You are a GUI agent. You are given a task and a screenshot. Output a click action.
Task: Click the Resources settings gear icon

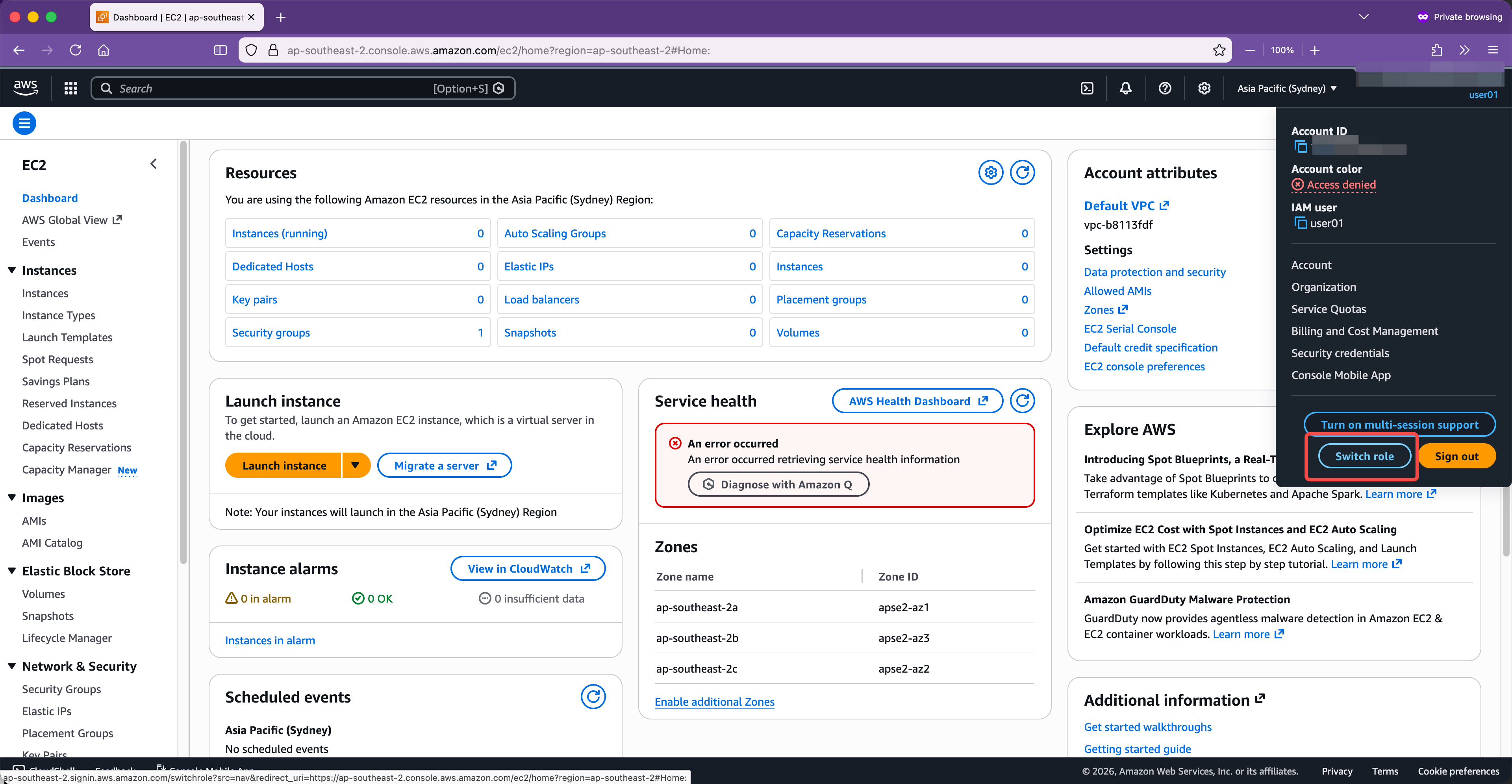[x=990, y=172]
